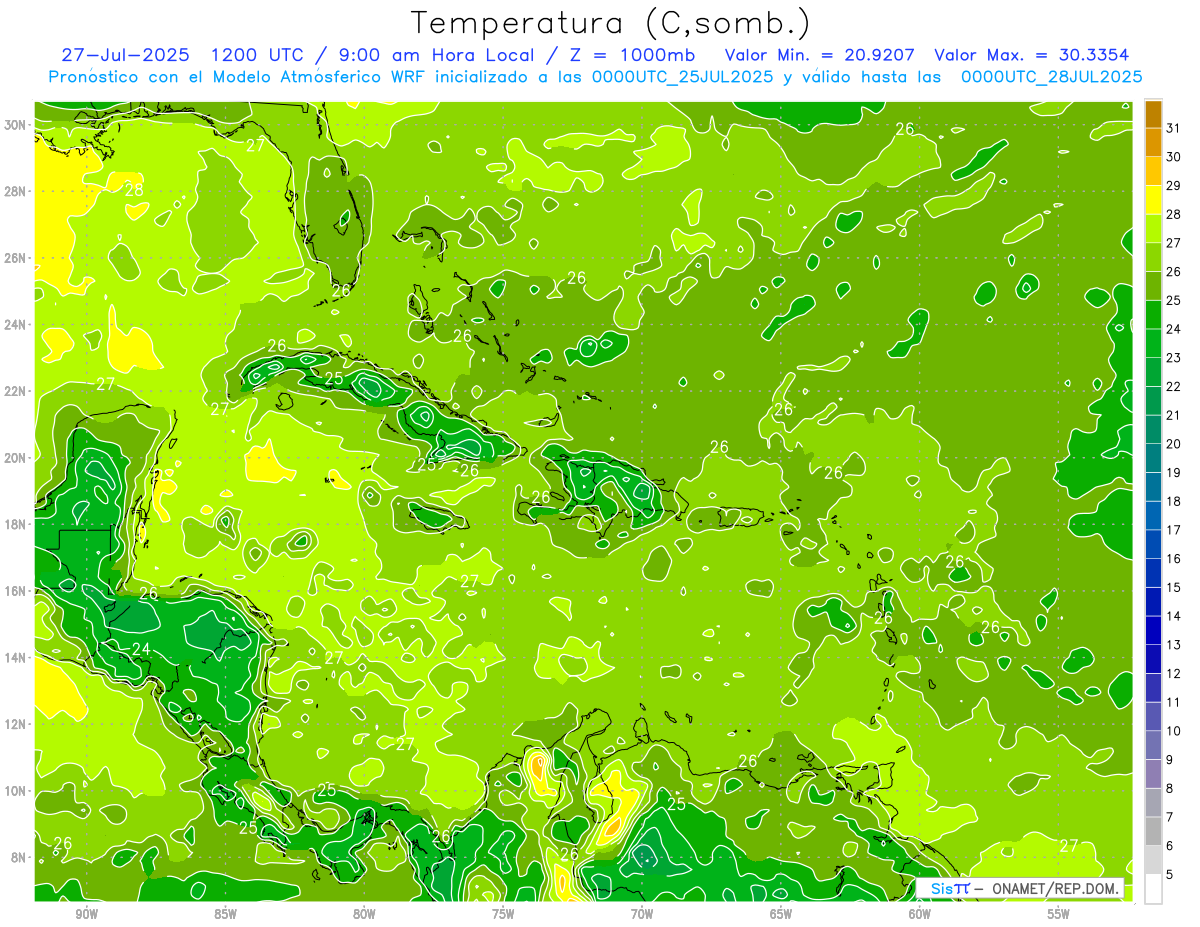Click the orange legend swatch above 31

pyautogui.click(x=1154, y=114)
